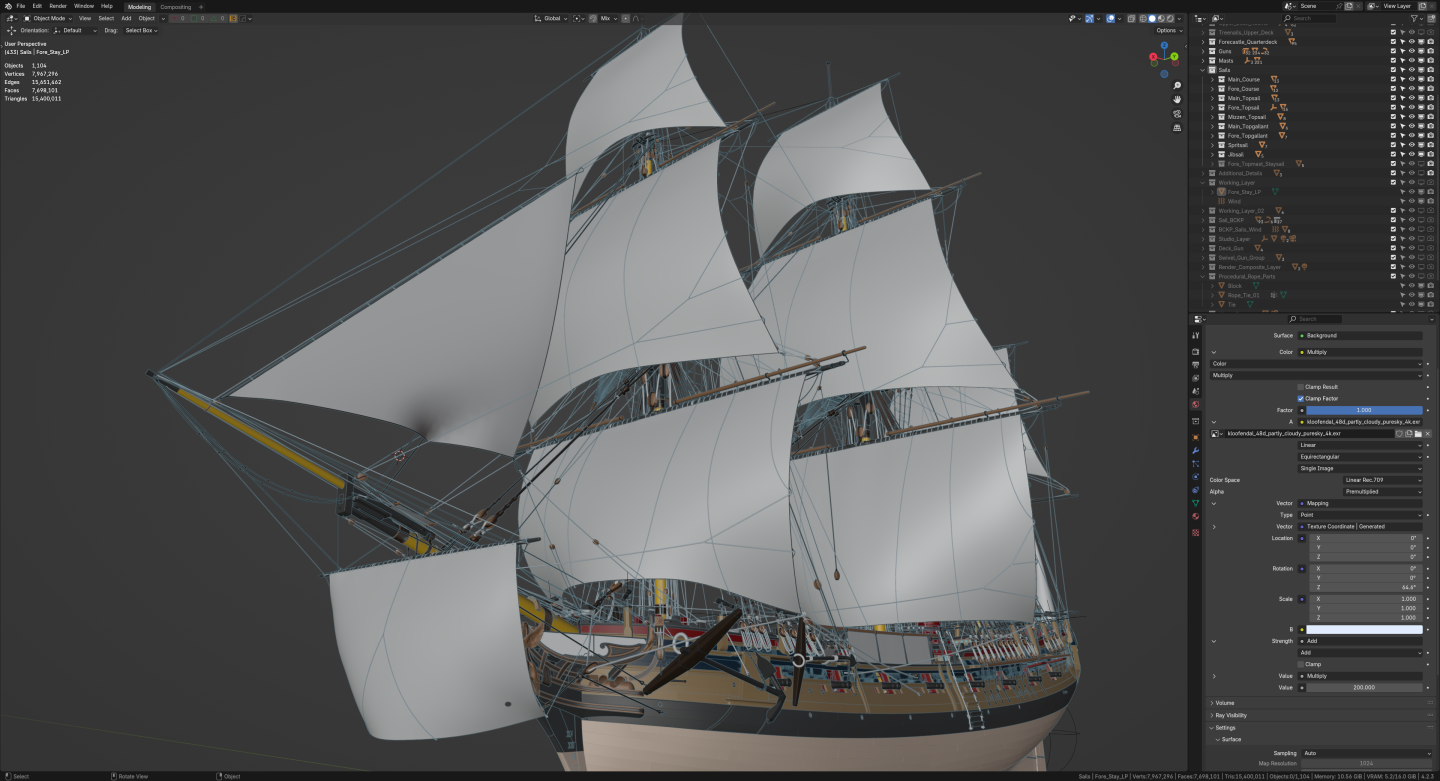
Task: Open the Render properties tab icon
Action: pyautogui.click(x=1195, y=352)
